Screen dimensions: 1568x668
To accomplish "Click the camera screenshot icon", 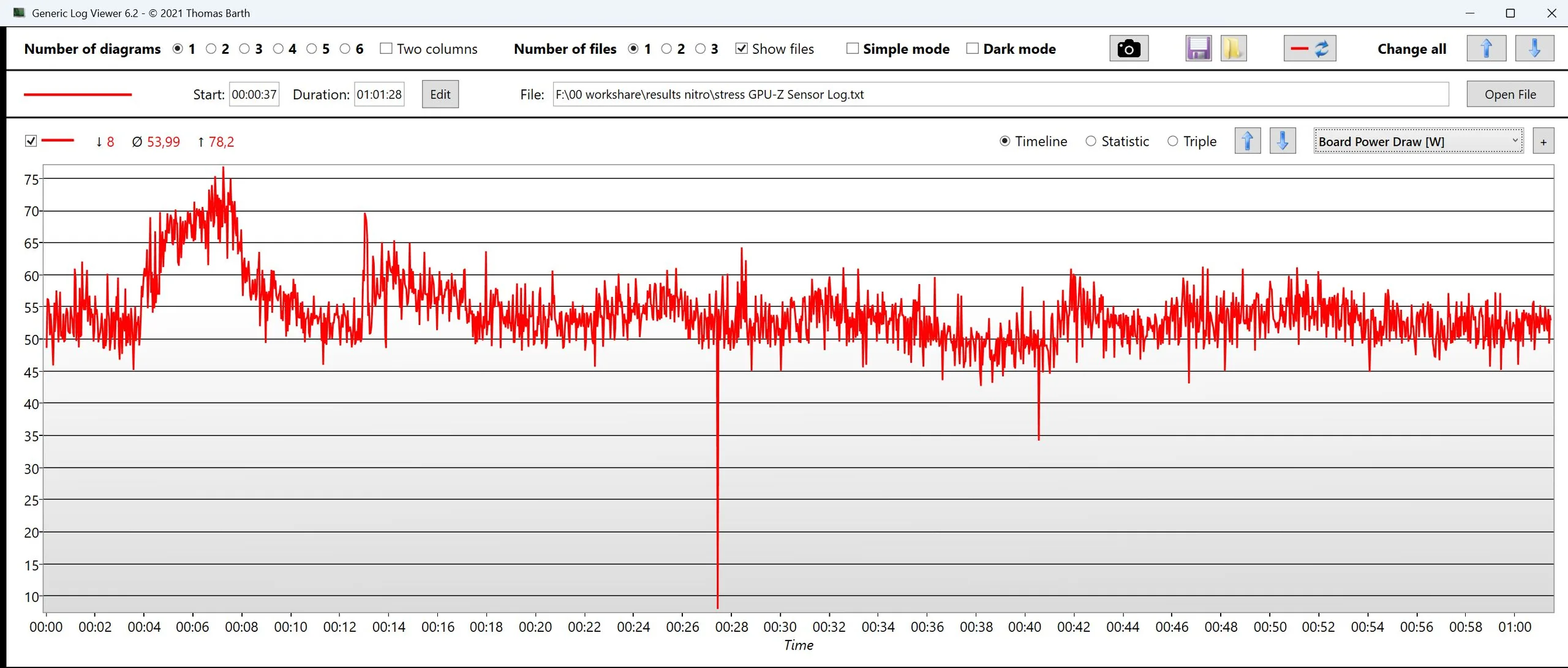I will pos(1128,48).
